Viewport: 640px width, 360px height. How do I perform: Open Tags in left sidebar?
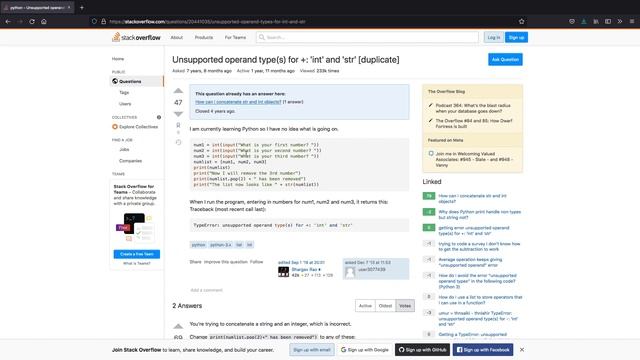(124, 93)
